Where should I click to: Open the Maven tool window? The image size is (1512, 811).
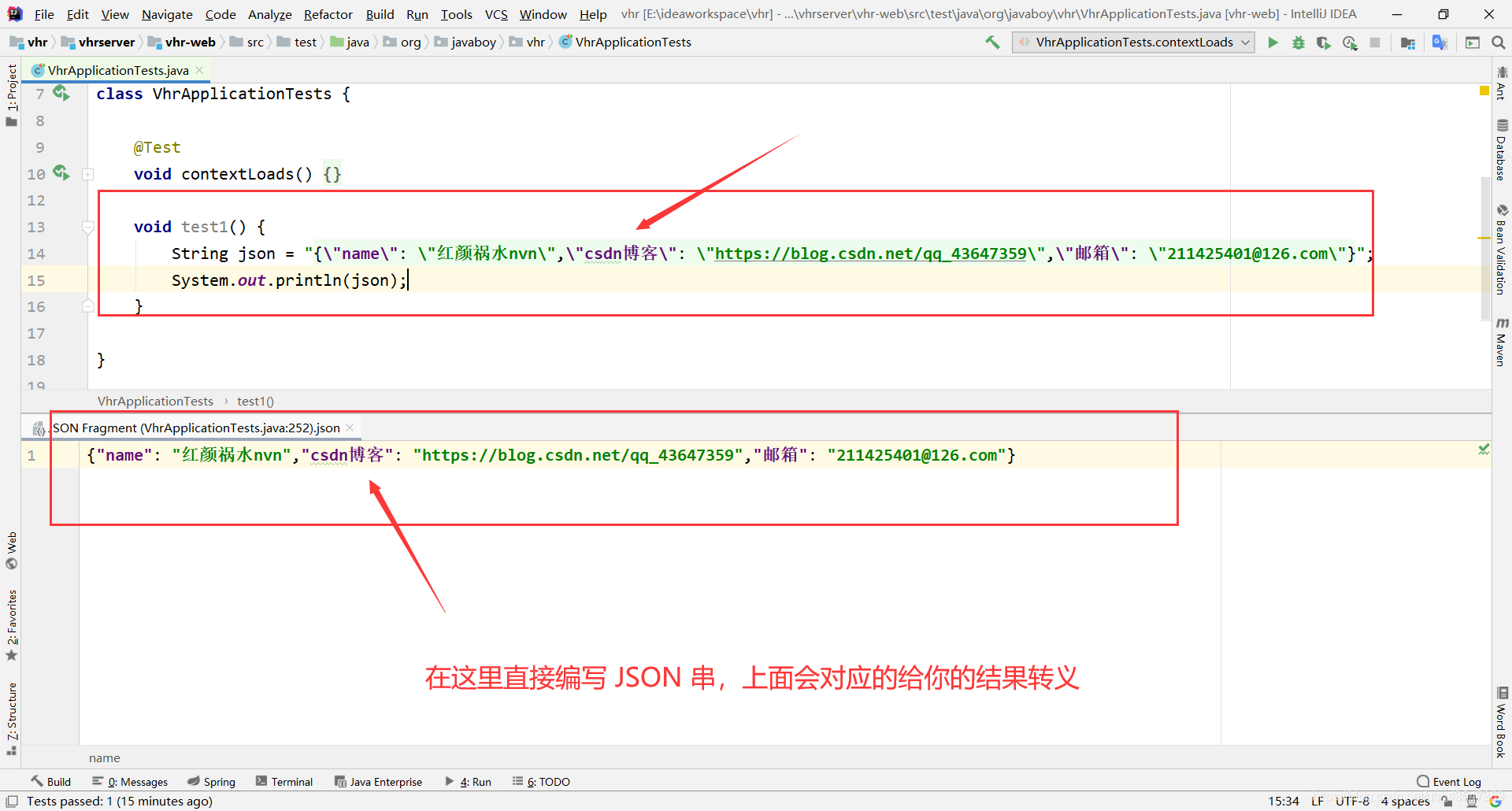point(1502,343)
